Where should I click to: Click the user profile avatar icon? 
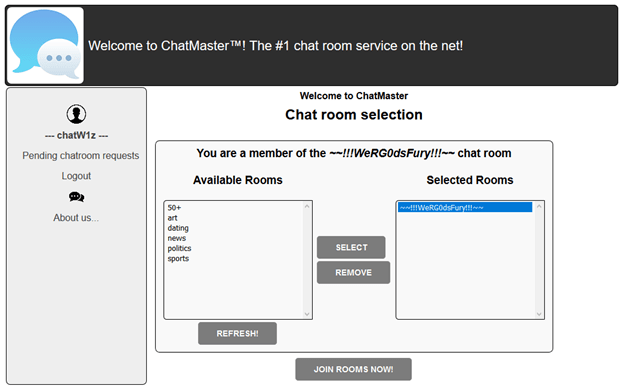point(76,114)
